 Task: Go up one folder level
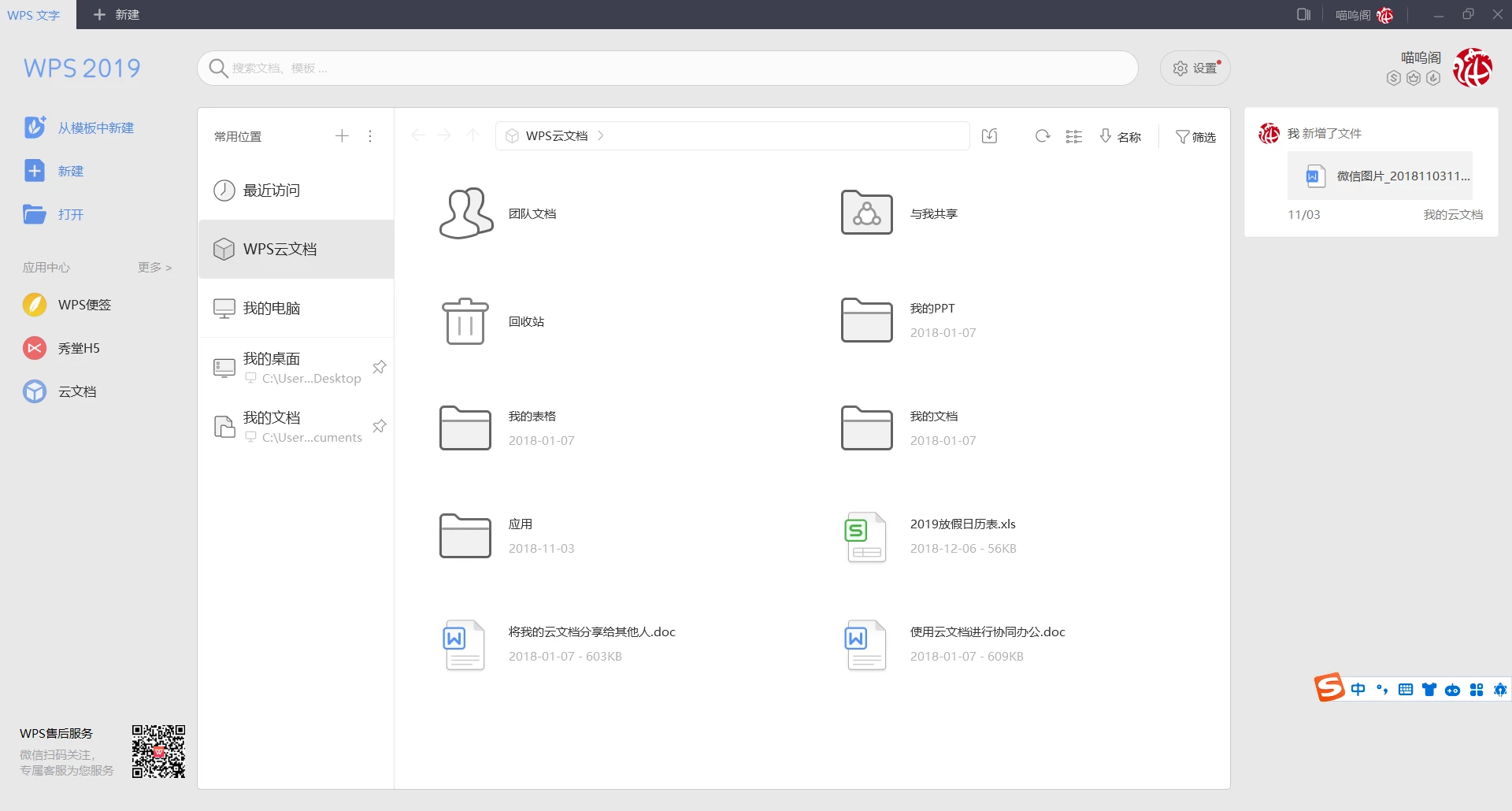[472, 135]
